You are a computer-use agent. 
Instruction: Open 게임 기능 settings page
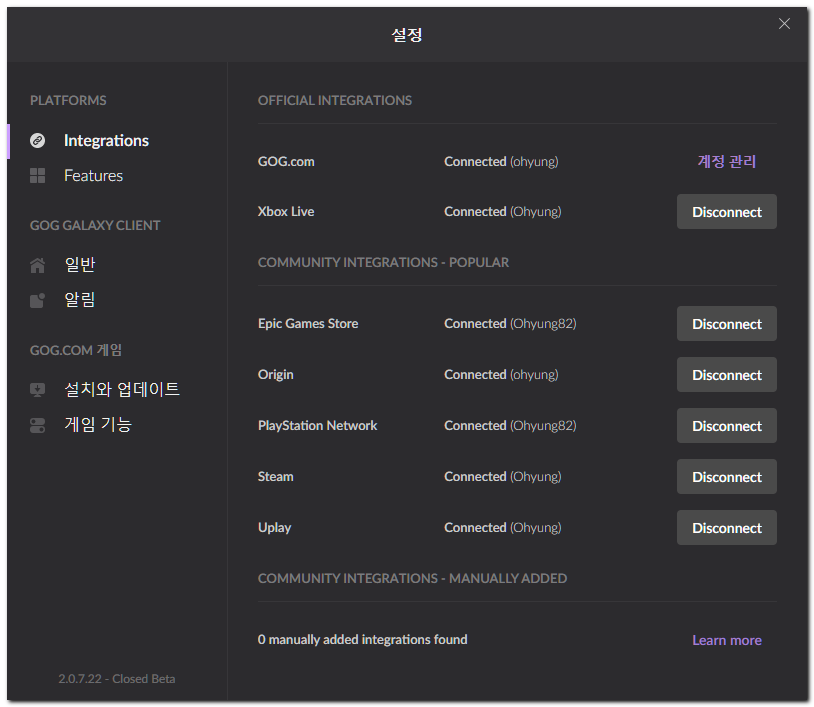pos(98,425)
